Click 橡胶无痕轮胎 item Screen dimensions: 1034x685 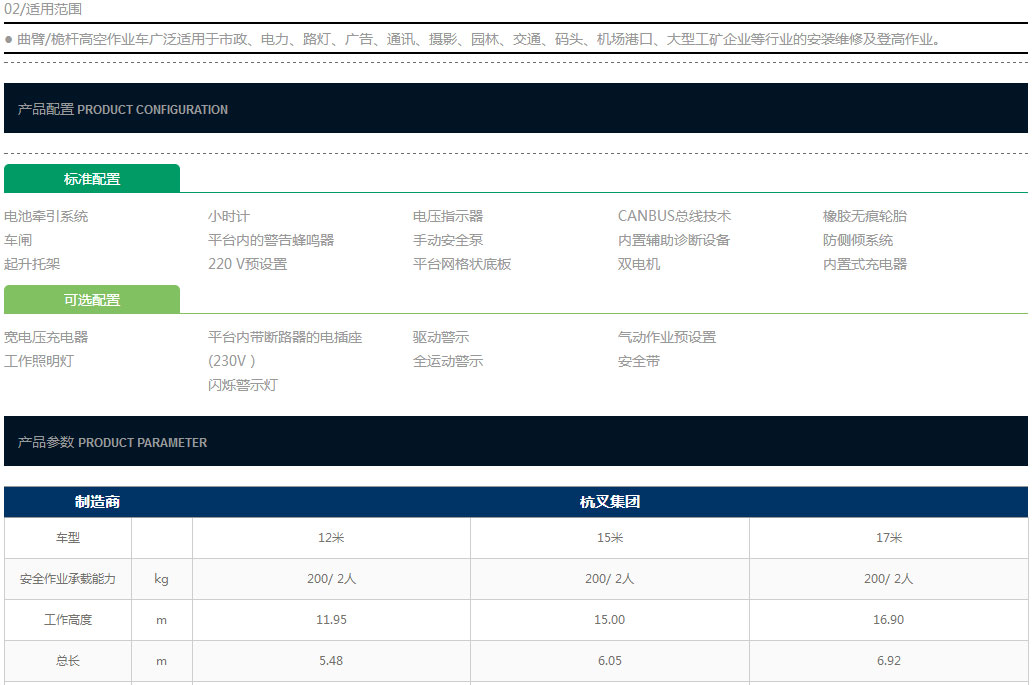[x=865, y=216]
